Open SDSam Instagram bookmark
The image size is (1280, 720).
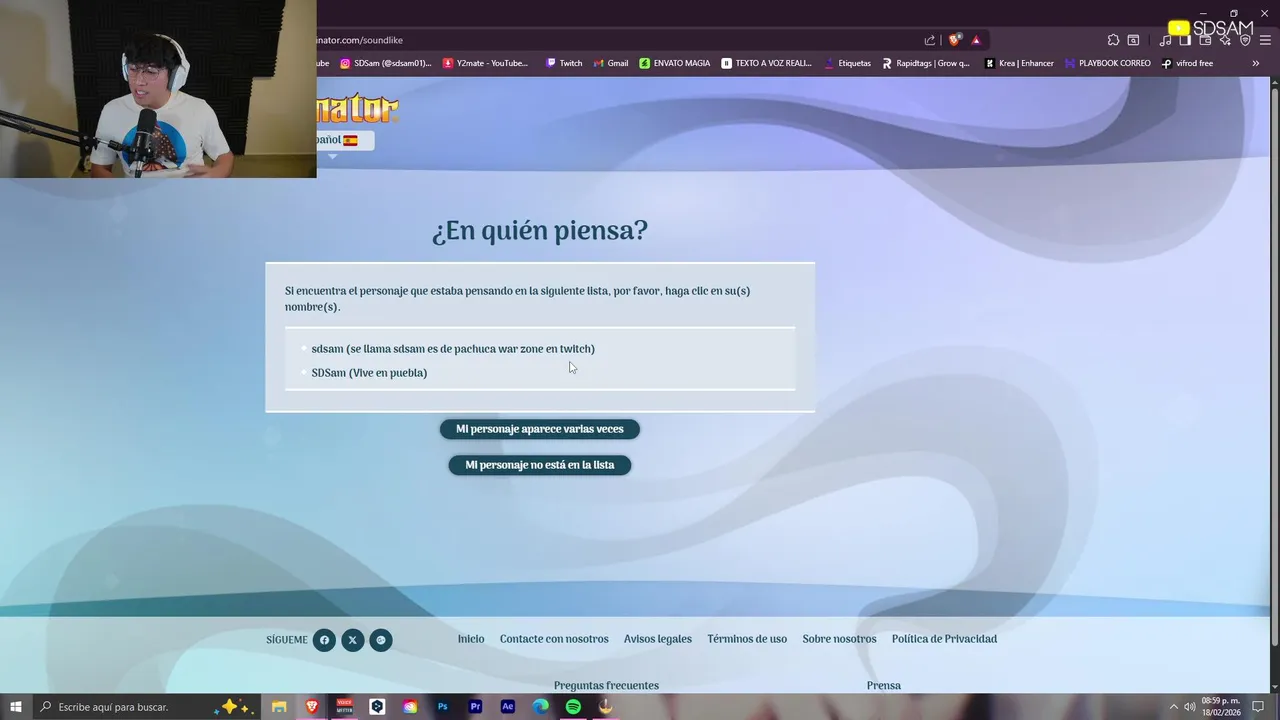(386, 63)
